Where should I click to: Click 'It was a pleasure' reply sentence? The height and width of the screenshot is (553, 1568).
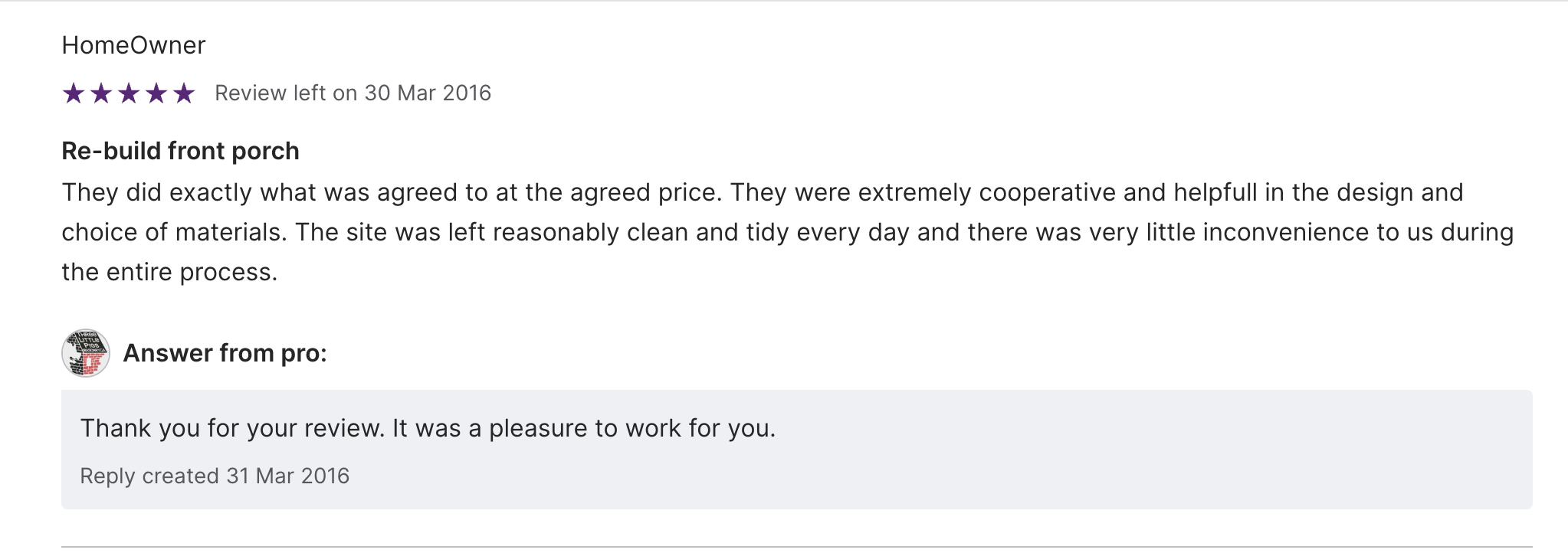[584, 428]
